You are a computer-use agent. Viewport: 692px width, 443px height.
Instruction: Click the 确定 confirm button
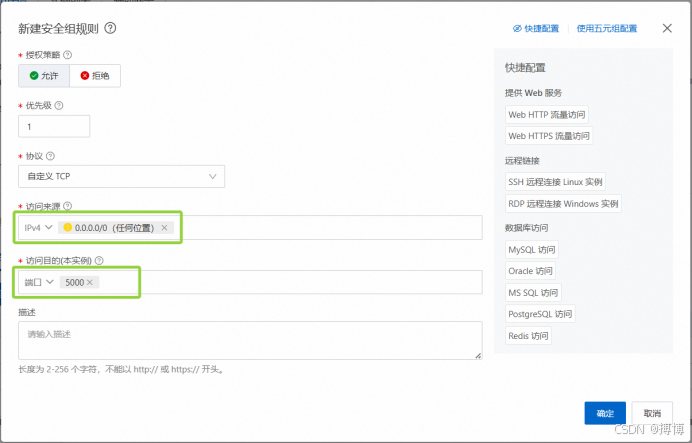point(605,413)
